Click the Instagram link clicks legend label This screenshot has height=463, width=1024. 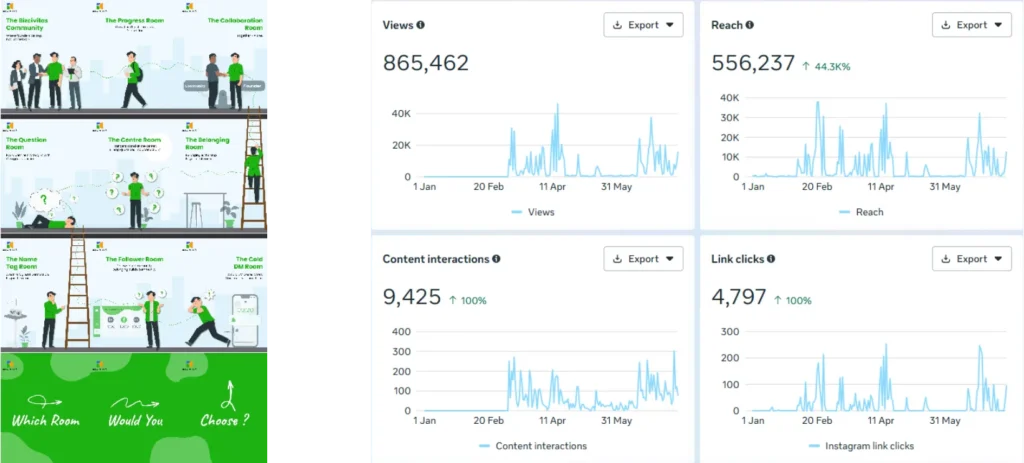[x=868, y=446]
